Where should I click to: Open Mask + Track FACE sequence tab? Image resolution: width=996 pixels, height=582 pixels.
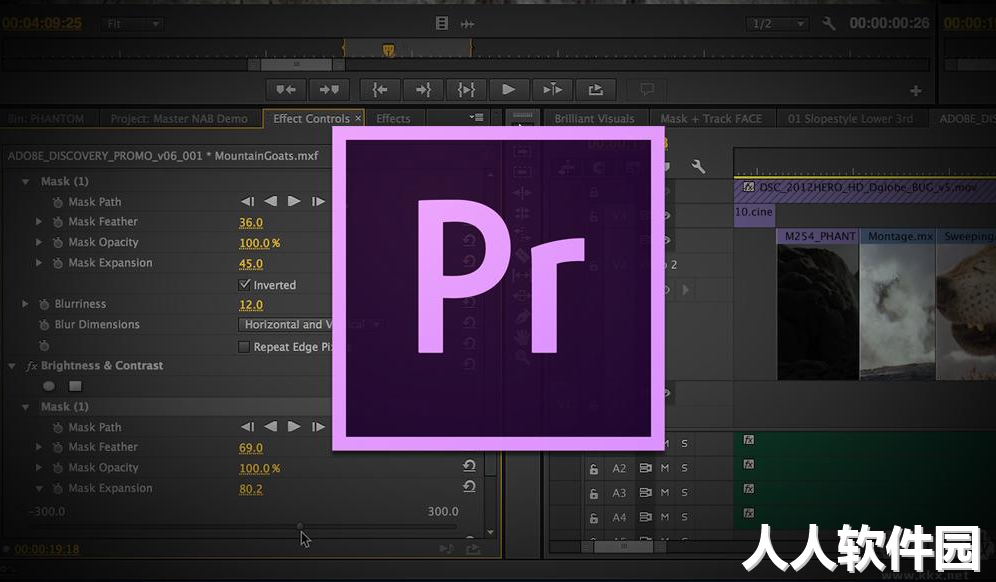pos(711,119)
